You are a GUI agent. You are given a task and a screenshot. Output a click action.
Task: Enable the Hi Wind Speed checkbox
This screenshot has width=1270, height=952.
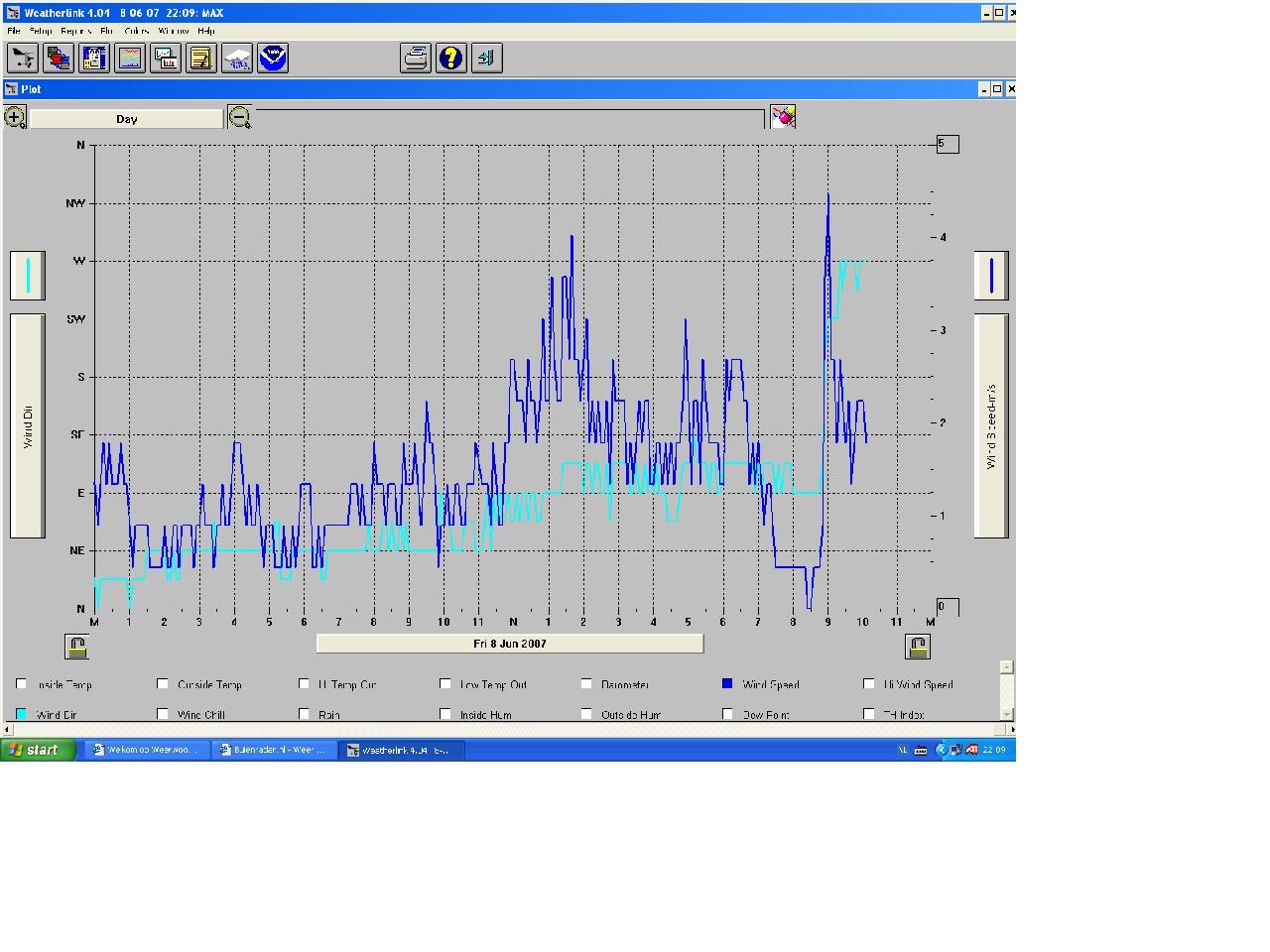pyautogui.click(x=869, y=683)
